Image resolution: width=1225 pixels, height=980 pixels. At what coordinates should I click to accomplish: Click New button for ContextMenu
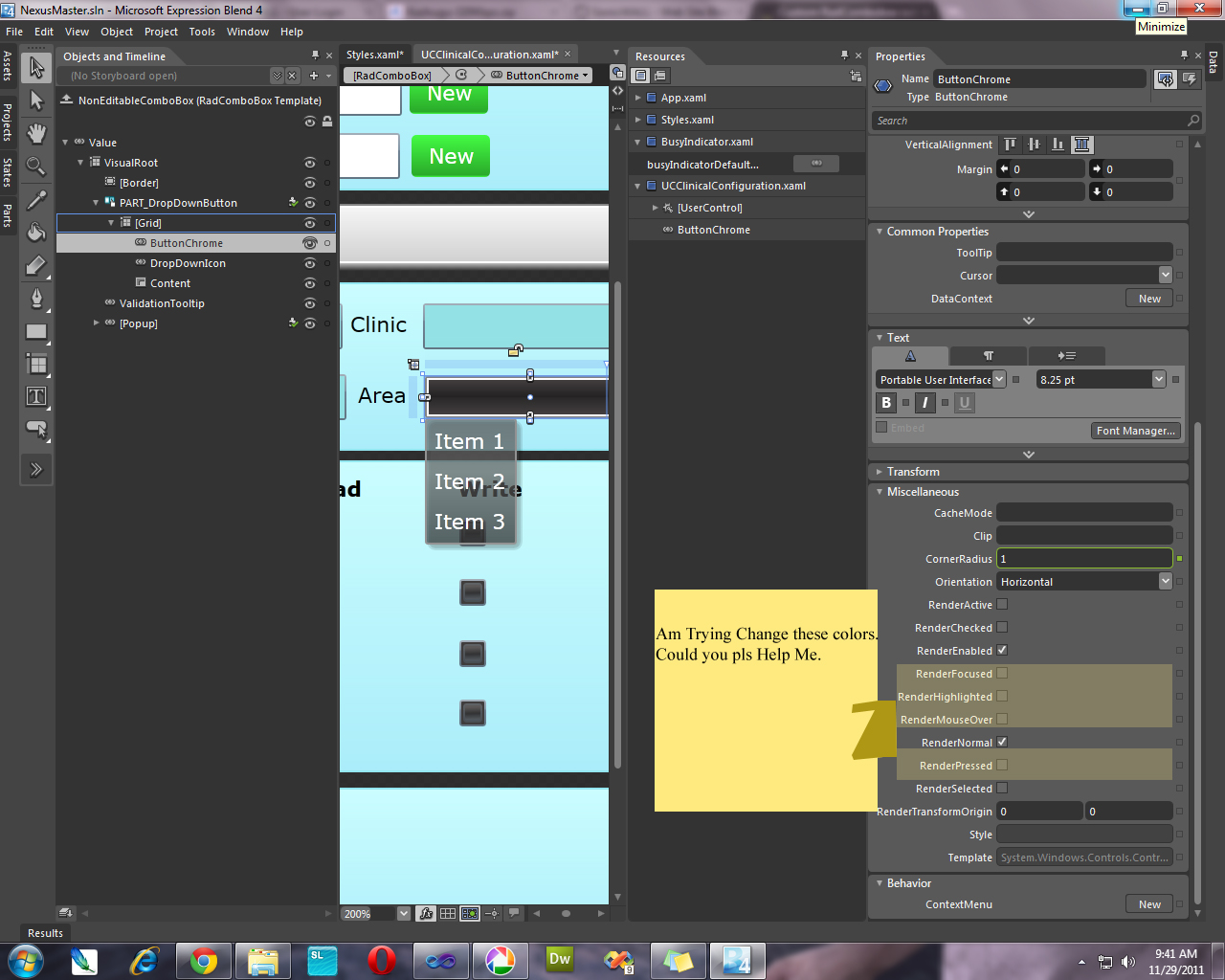click(1149, 904)
